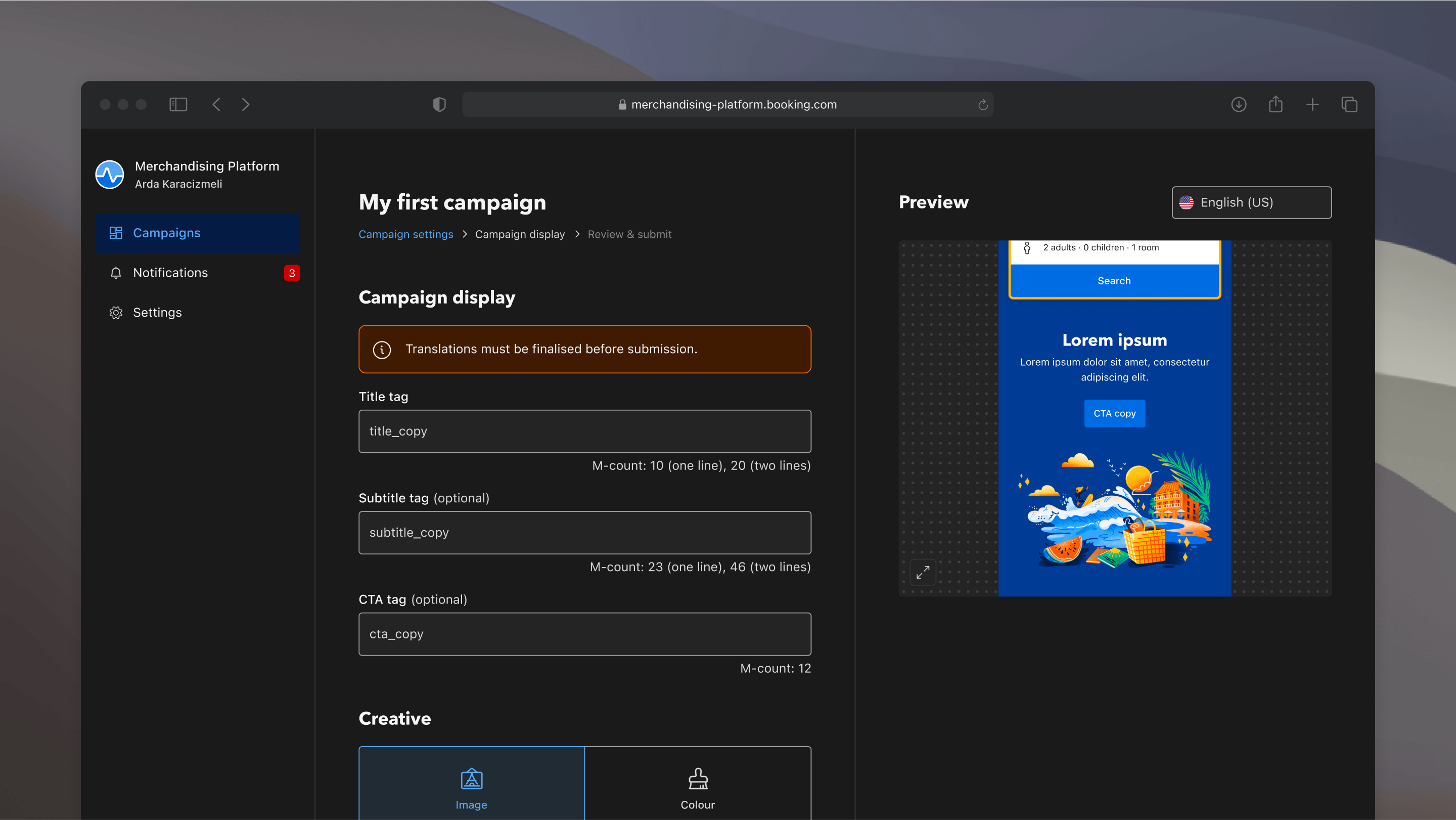The image size is (1456, 820).
Task: Click the guest person icon in preview
Action: click(1027, 248)
